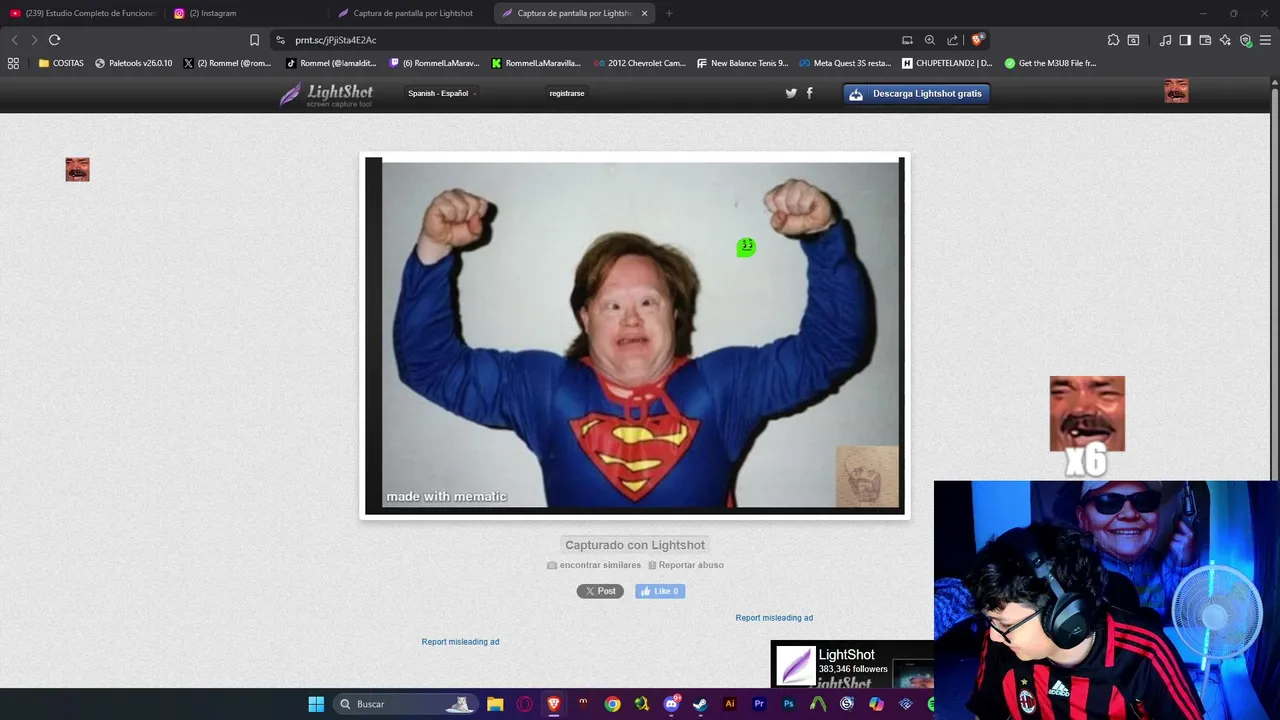
Task: Click Descarga Lightshot gratis button
Action: [917, 94]
